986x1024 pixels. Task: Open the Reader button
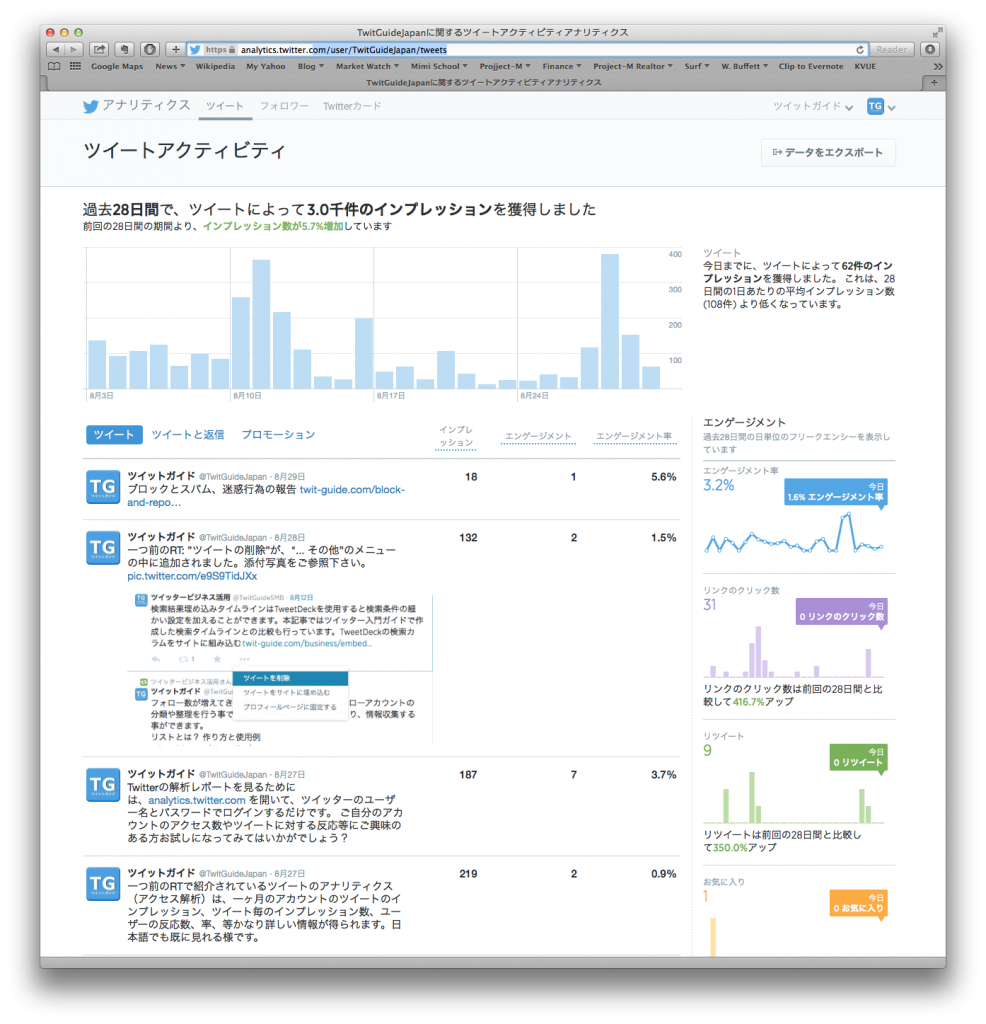click(x=891, y=50)
